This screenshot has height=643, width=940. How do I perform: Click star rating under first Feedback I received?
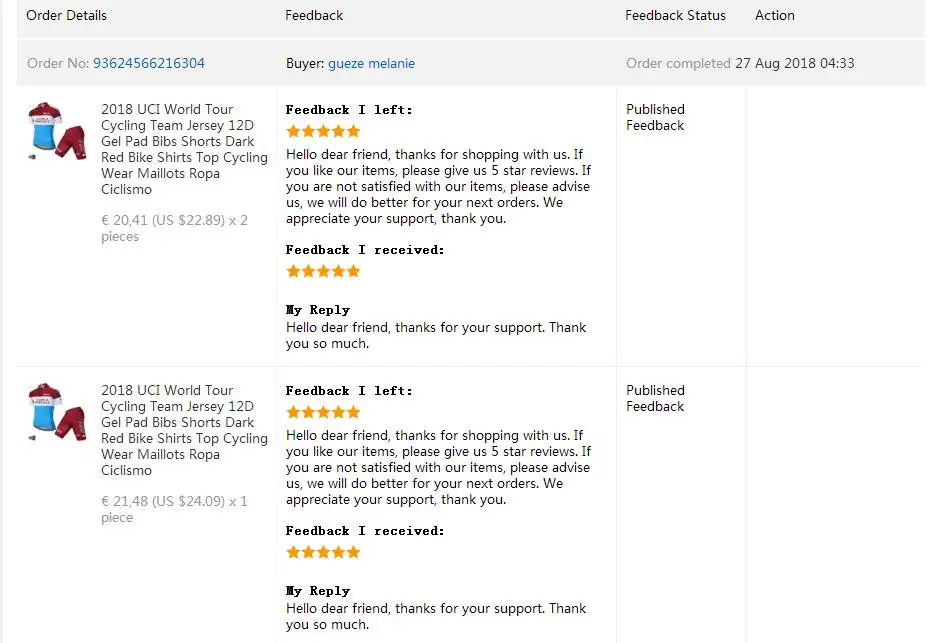pos(323,271)
